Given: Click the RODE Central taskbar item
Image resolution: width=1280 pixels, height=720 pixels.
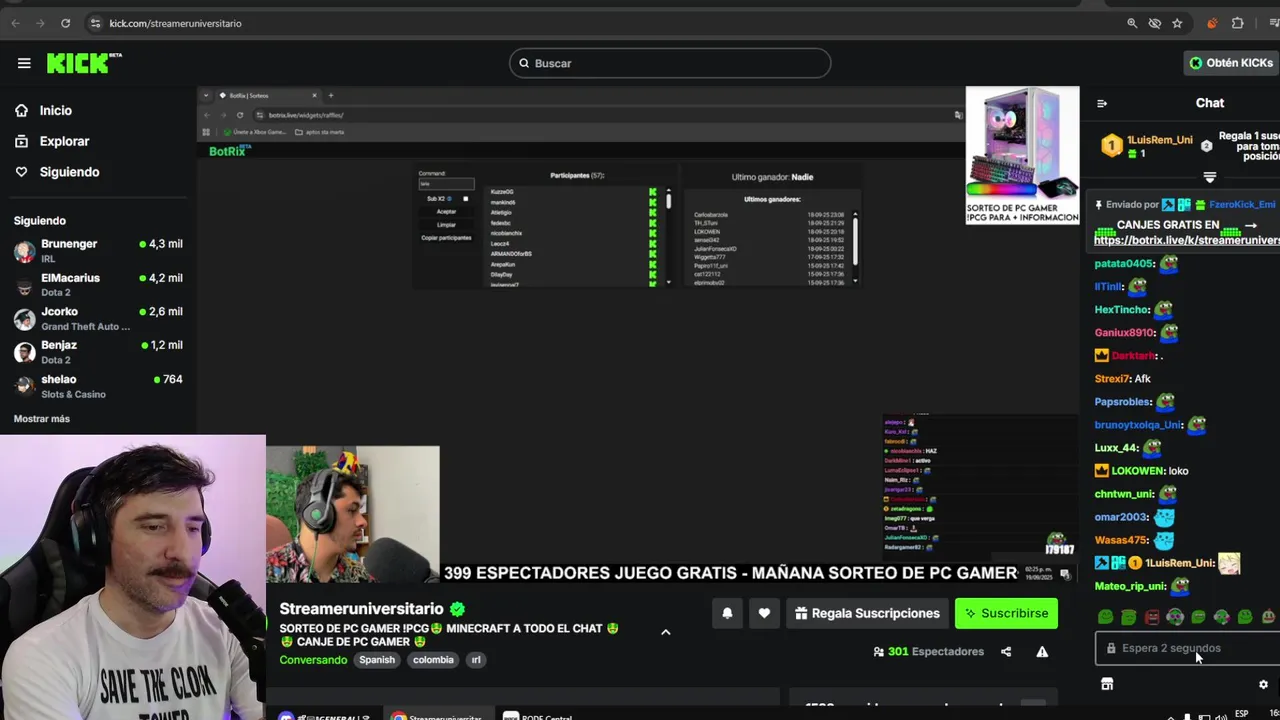Looking at the screenshot, I should 538,717.
